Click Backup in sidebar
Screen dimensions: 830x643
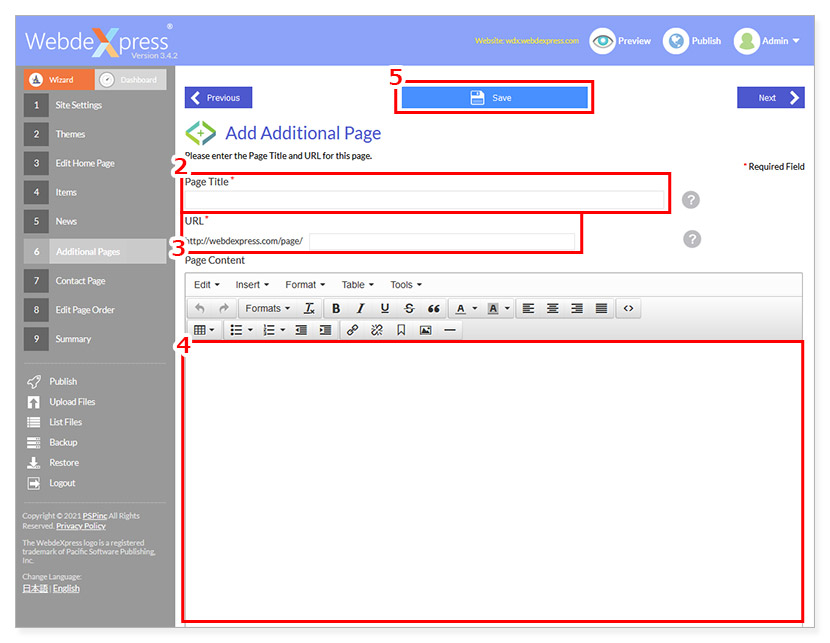[52, 442]
